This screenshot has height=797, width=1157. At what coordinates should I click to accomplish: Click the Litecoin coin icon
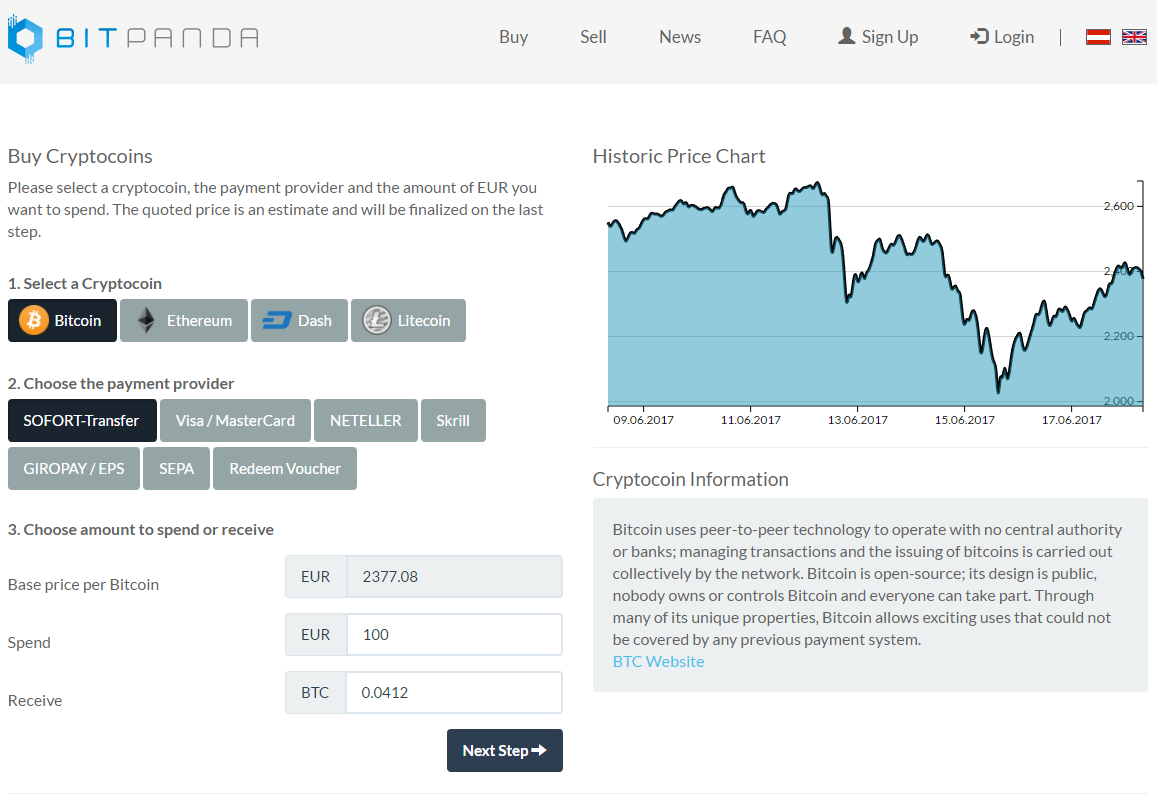click(376, 320)
